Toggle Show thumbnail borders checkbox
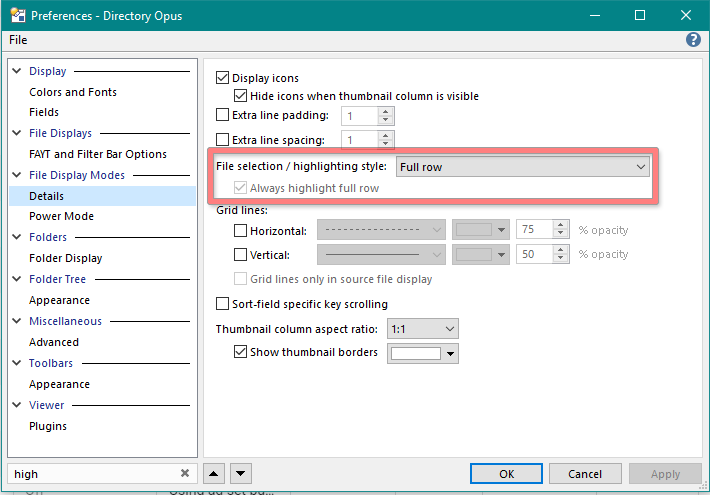Image resolution: width=710 pixels, height=495 pixels. 240,352
